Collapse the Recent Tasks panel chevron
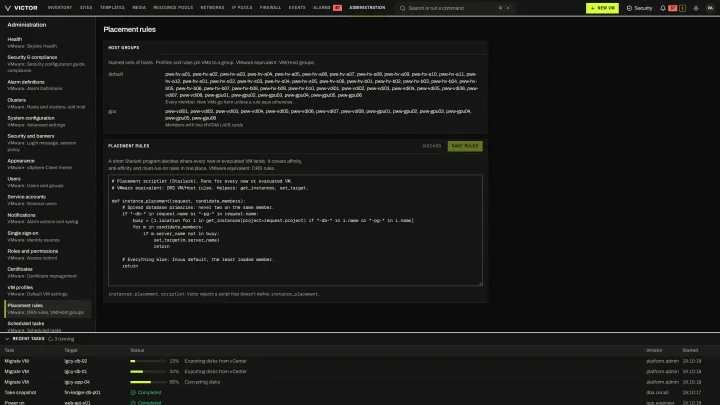Viewport: 720px width, 405px height. [x=7, y=339]
